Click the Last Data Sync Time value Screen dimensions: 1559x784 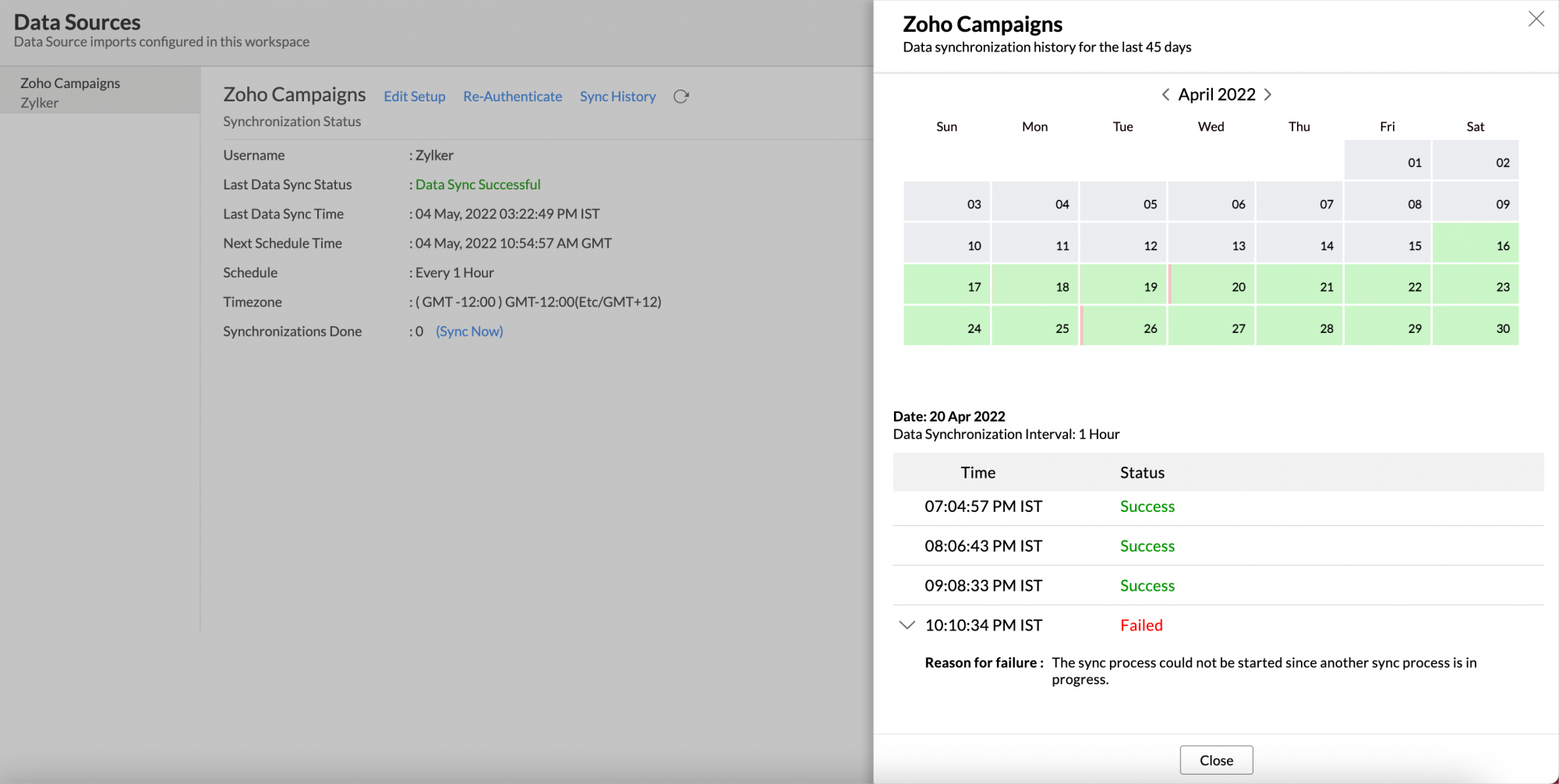(507, 214)
